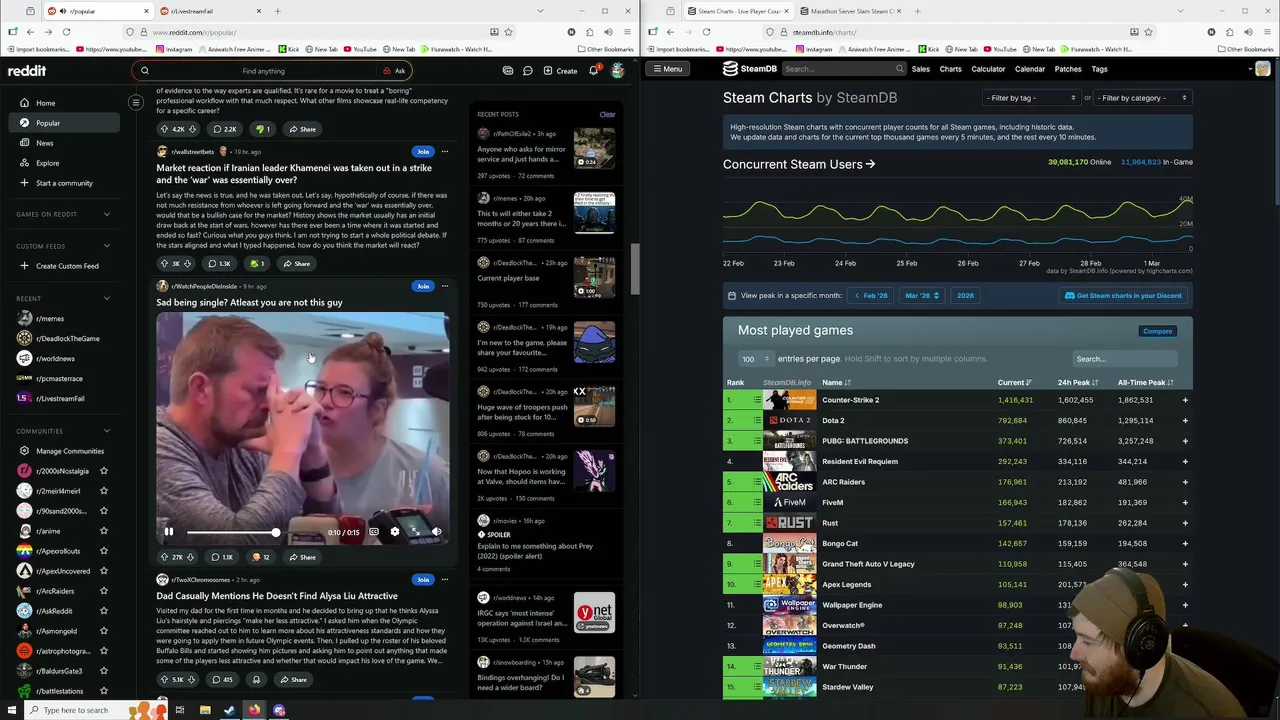Open the SteamDB Menu button

[666, 69]
